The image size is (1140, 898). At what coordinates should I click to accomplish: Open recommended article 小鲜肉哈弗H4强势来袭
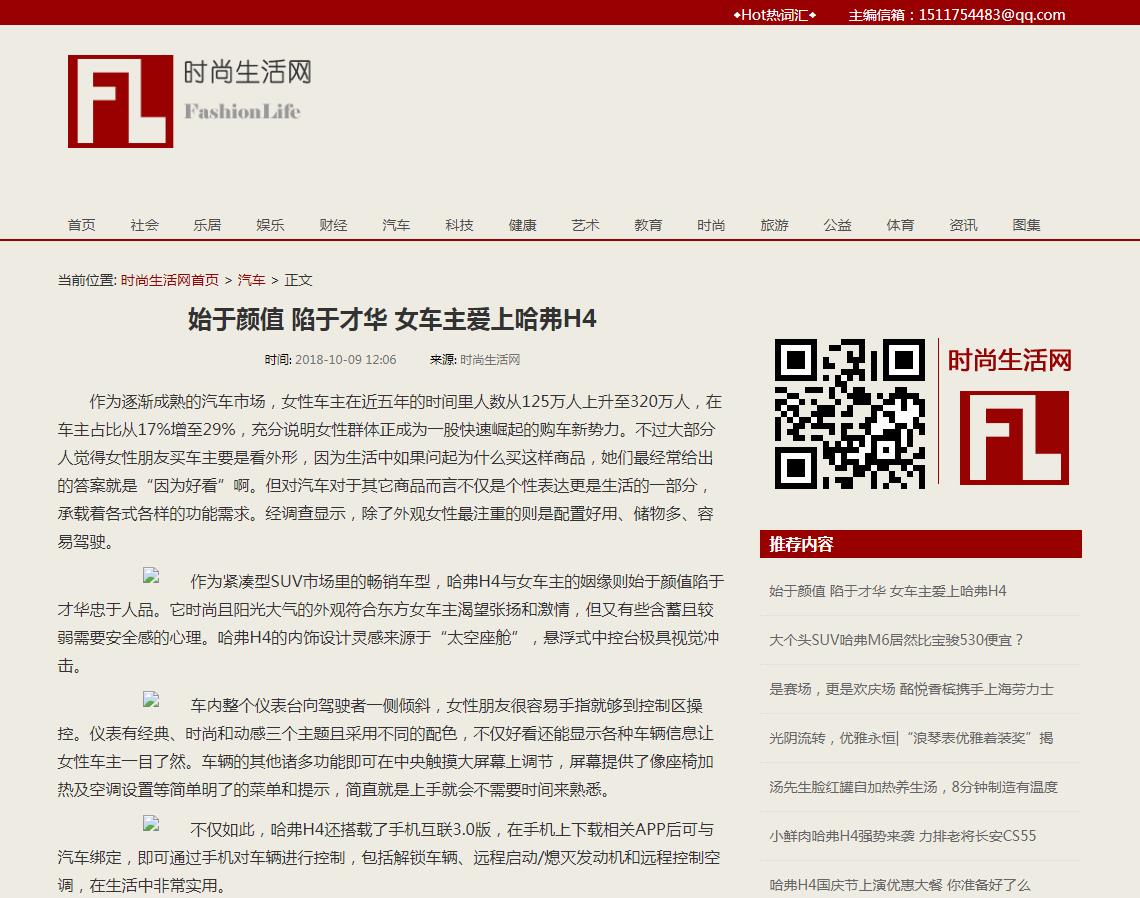(902, 836)
